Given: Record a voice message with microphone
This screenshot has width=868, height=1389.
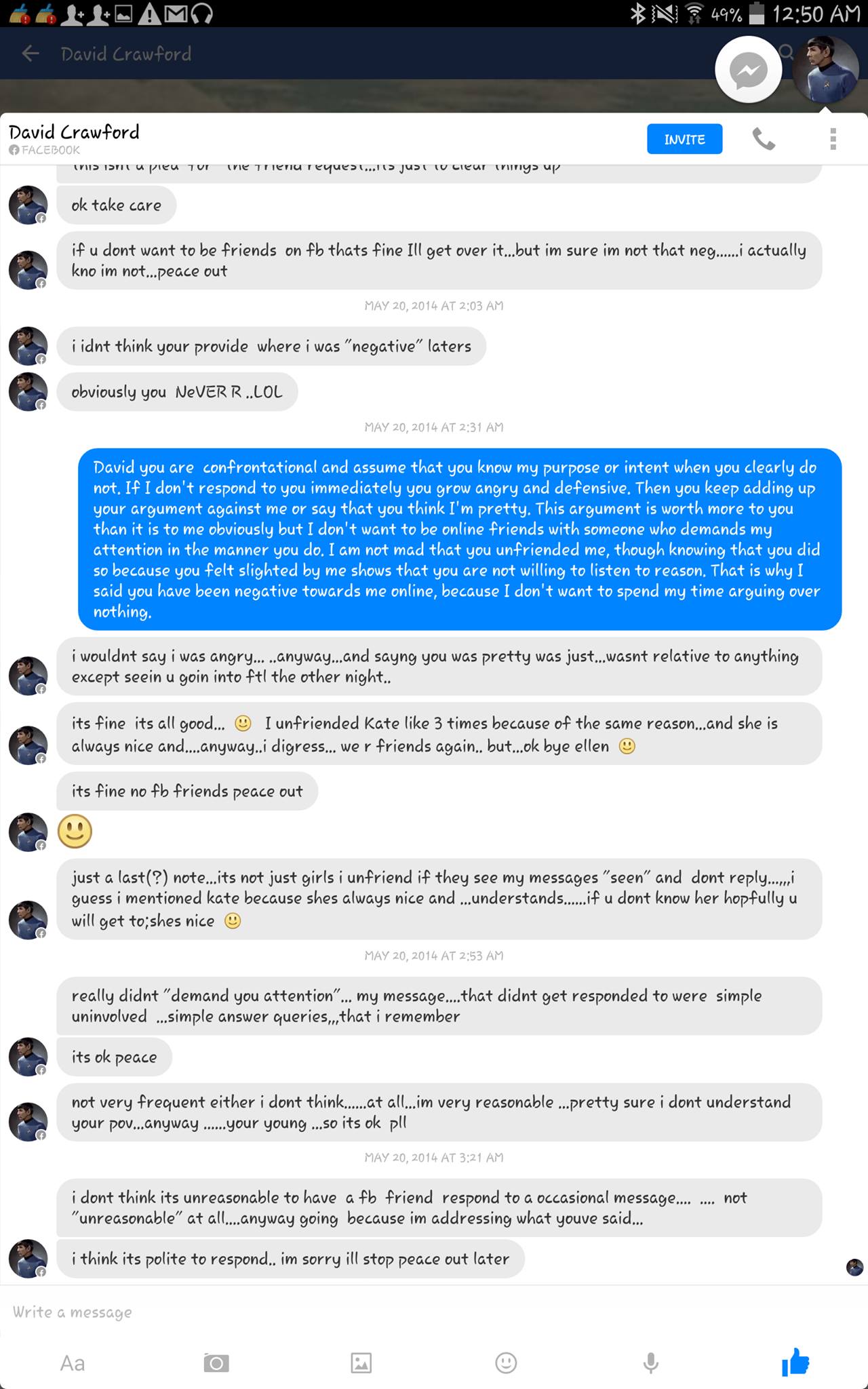Looking at the screenshot, I should [x=650, y=1363].
